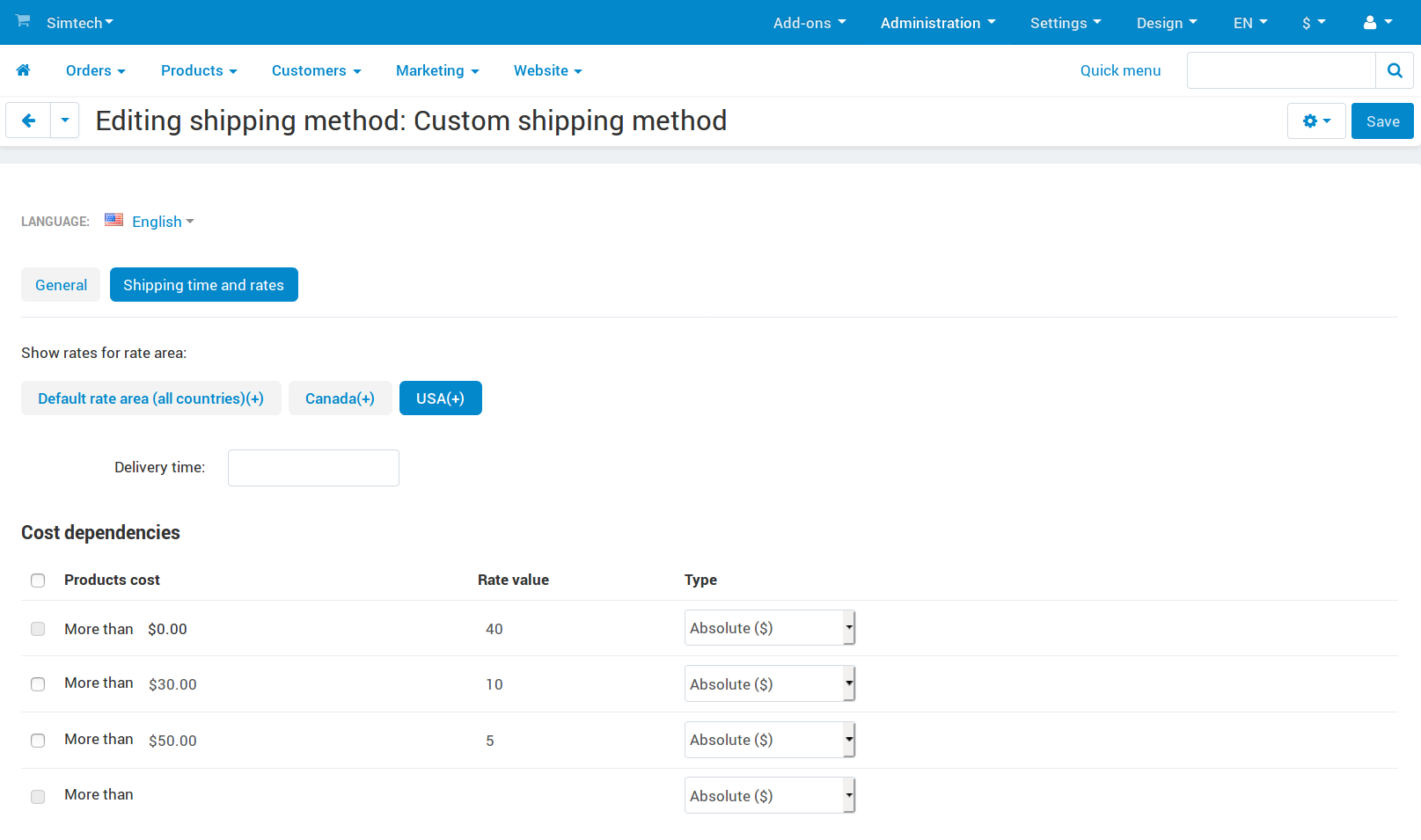Open the Administration menu
The width and height of the screenshot is (1421, 840).
938,23
